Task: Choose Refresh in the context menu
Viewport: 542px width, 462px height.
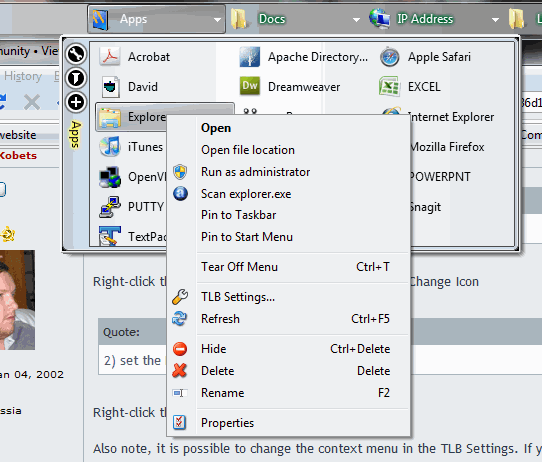Action: [x=288, y=319]
